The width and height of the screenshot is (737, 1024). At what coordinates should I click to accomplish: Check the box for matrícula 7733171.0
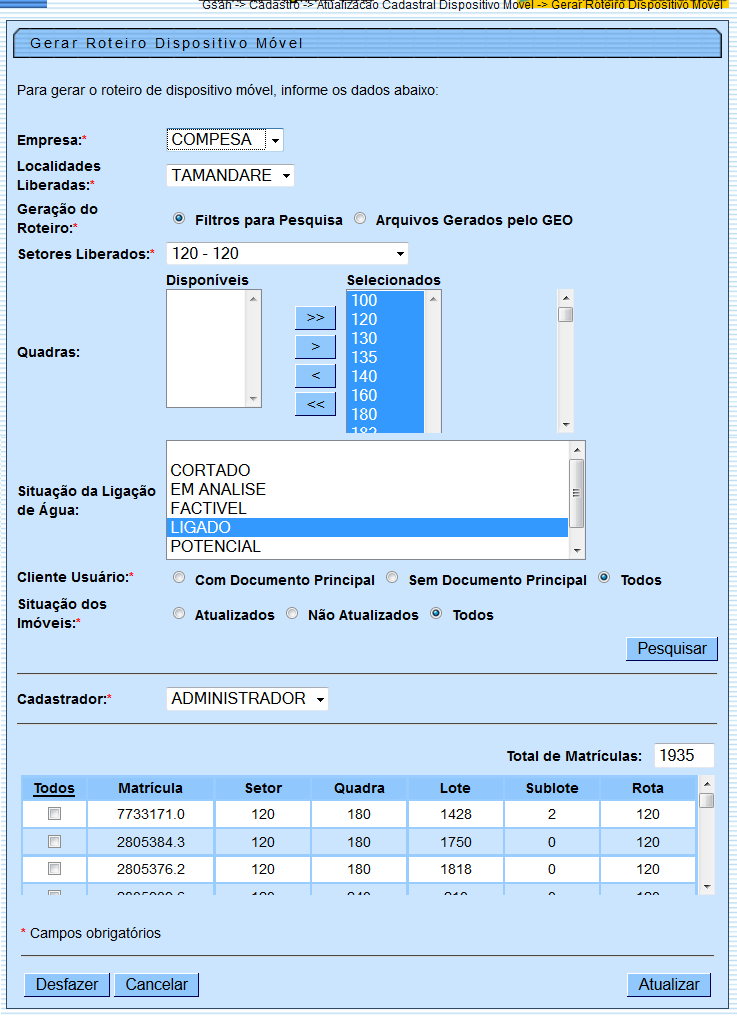click(55, 815)
